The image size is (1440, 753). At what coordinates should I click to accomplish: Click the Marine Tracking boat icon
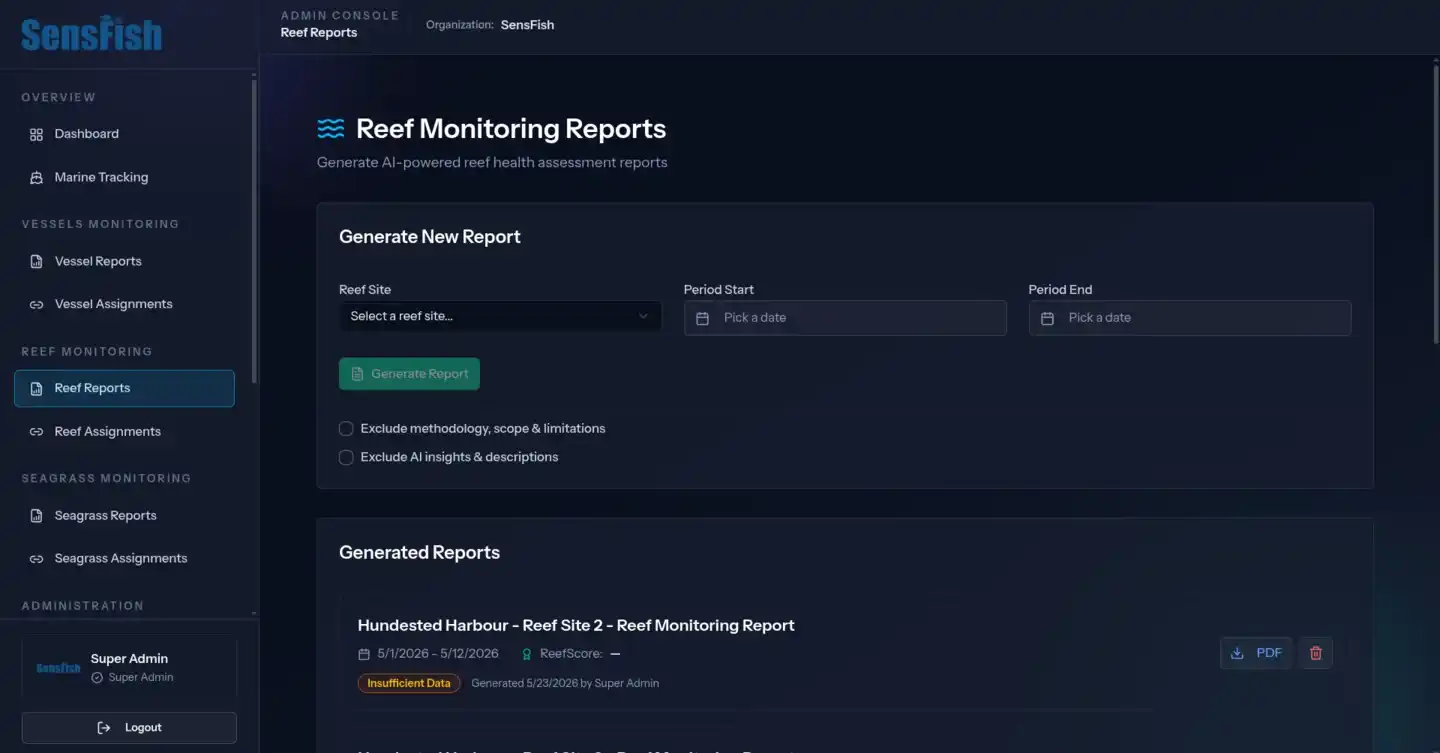[x=36, y=178]
